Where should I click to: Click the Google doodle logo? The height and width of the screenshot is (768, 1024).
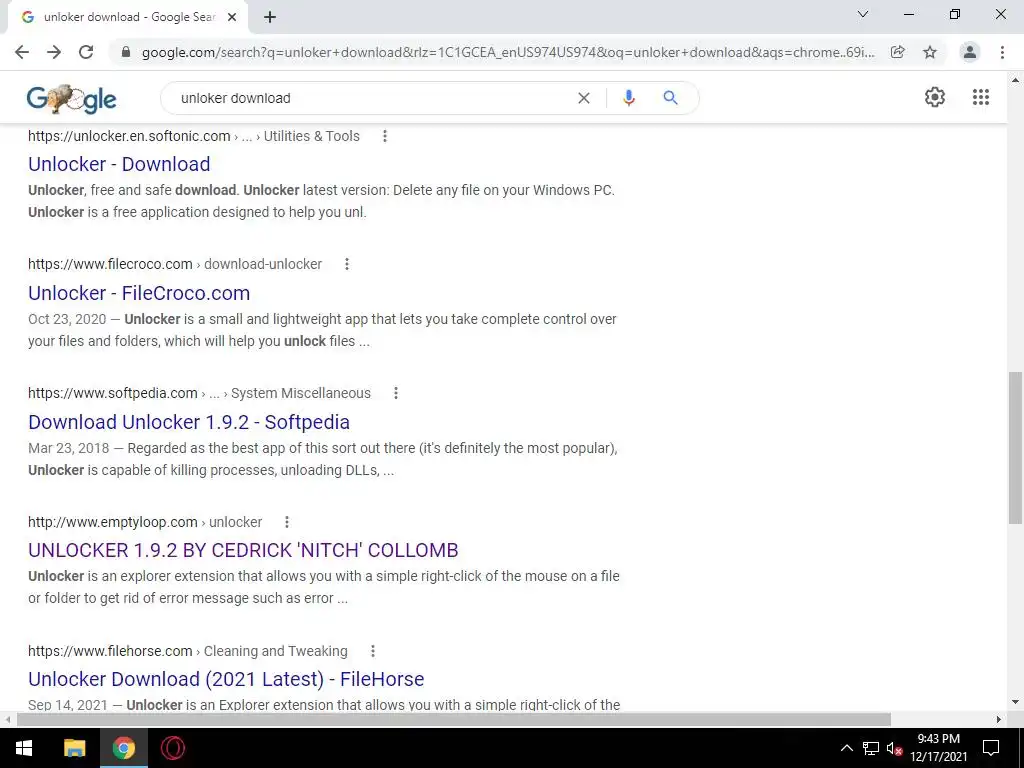point(71,99)
